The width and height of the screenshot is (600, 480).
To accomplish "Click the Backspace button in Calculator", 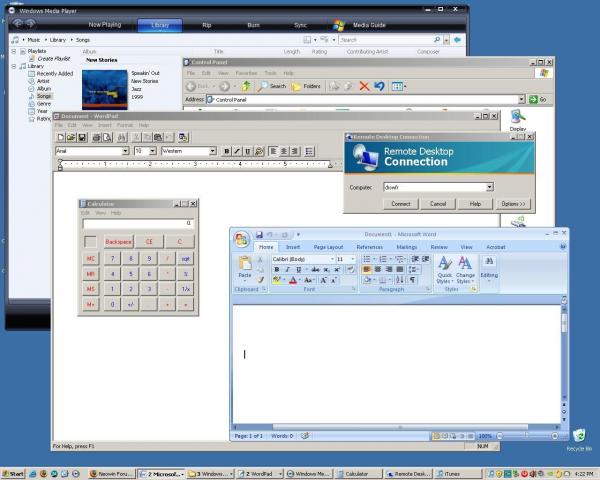I will pyautogui.click(x=118, y=242).
